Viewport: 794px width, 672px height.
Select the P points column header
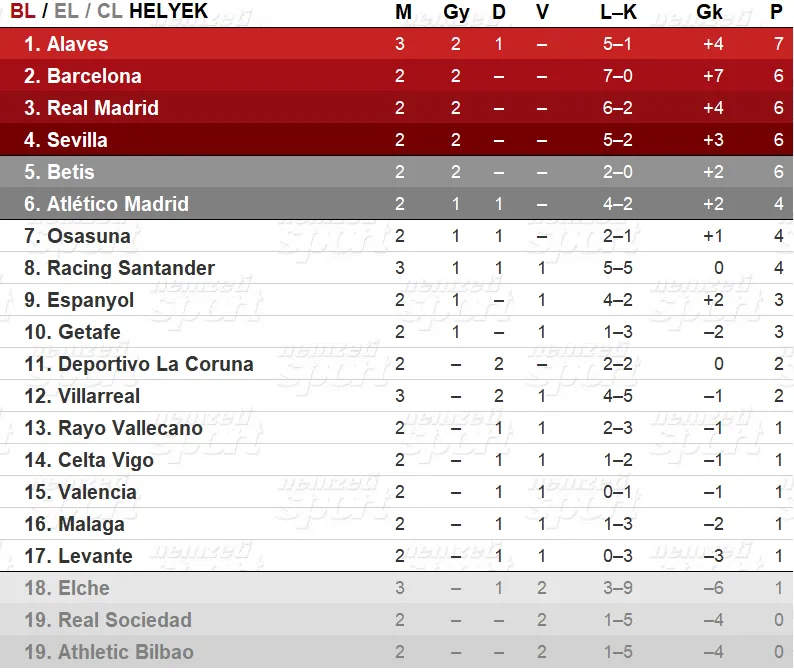(x=776, y=12)
